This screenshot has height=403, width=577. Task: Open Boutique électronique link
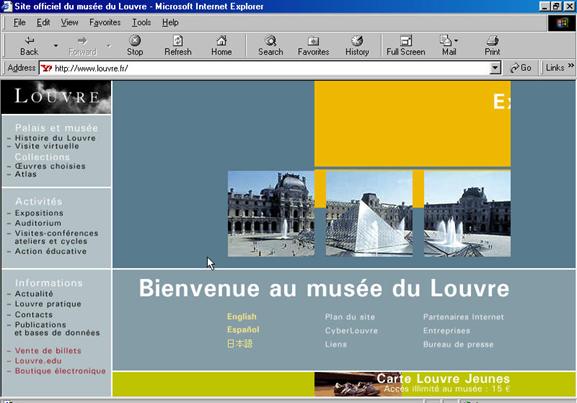click(x=60, y=371)
